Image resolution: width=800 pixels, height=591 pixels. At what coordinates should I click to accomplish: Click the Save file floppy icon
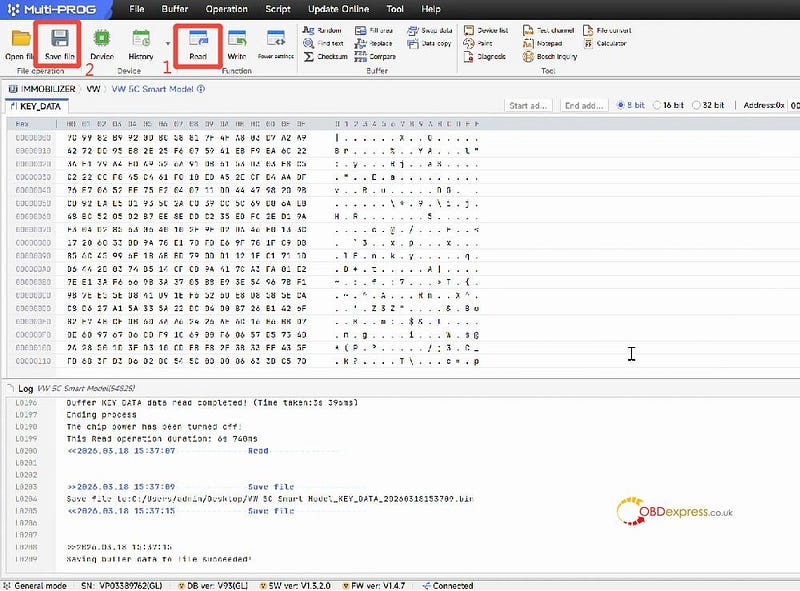pyautogui.click(x=60, y=38)
